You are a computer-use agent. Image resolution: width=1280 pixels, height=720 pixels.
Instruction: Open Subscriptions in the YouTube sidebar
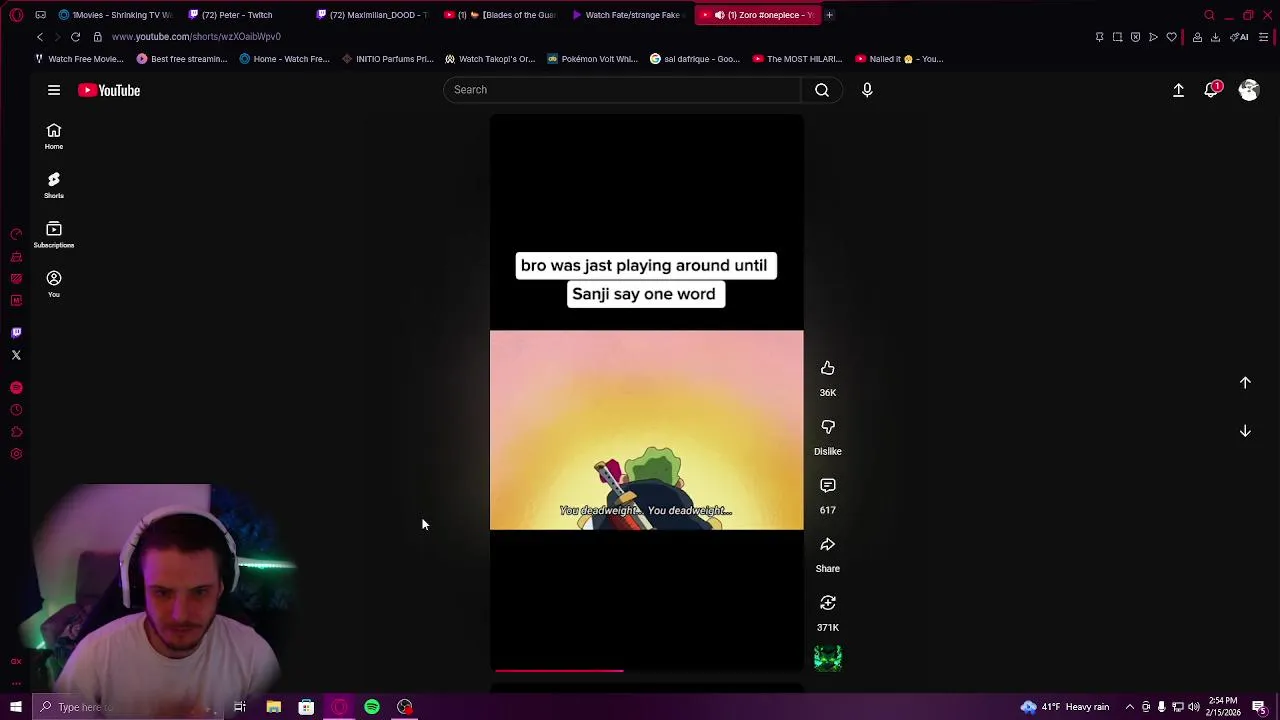click(54, 235)
